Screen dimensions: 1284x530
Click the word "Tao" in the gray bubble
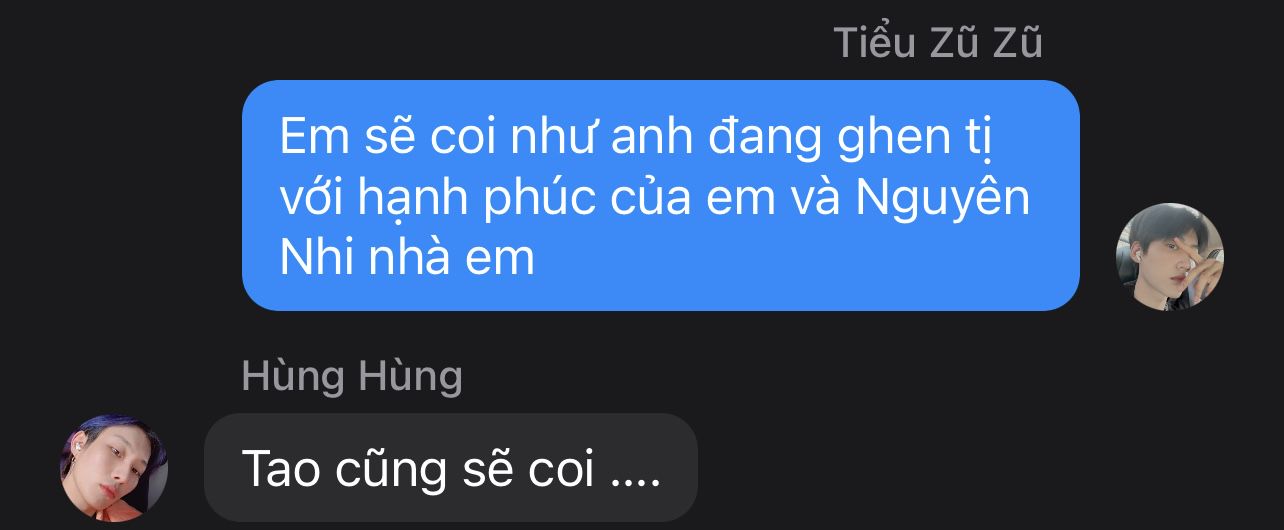pos(280,468)
